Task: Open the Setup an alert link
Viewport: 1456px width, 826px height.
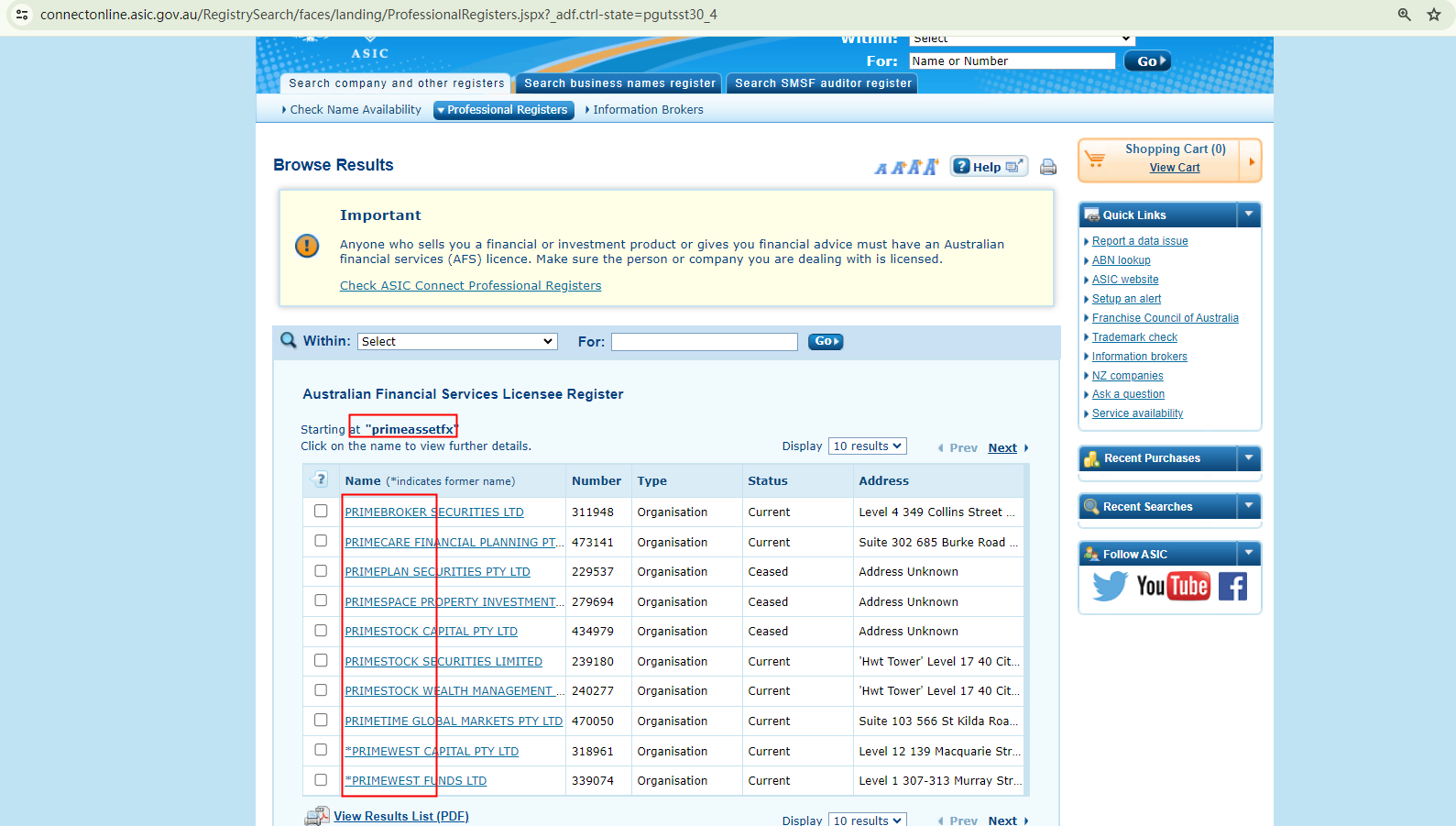Action: [1126, 299]
